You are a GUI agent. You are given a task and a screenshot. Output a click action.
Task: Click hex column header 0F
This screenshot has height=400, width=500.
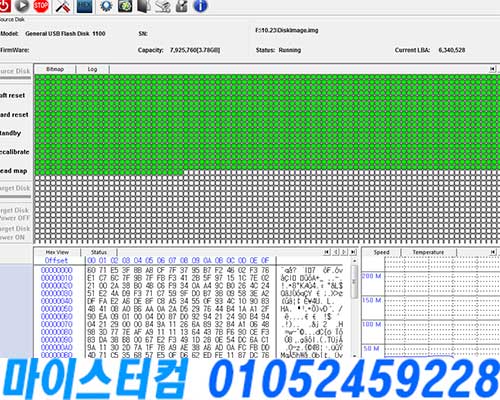coord(265,260)
